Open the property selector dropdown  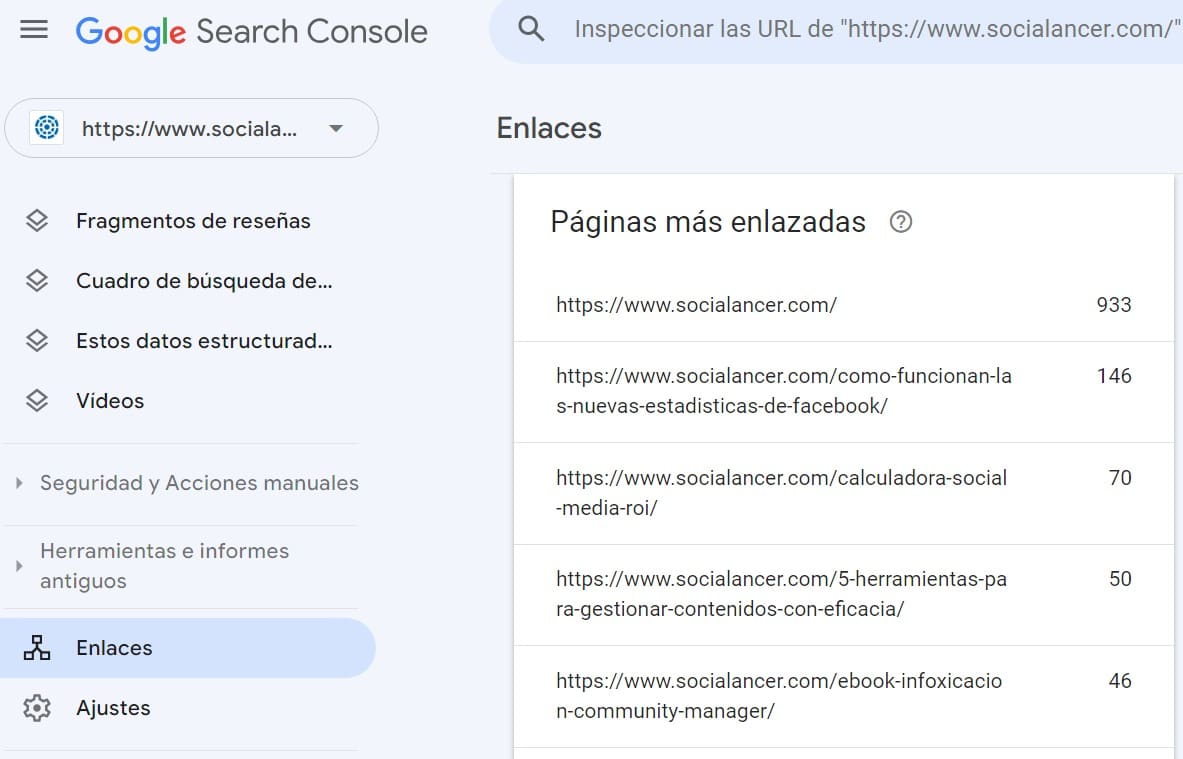click(x=336, y=128)
